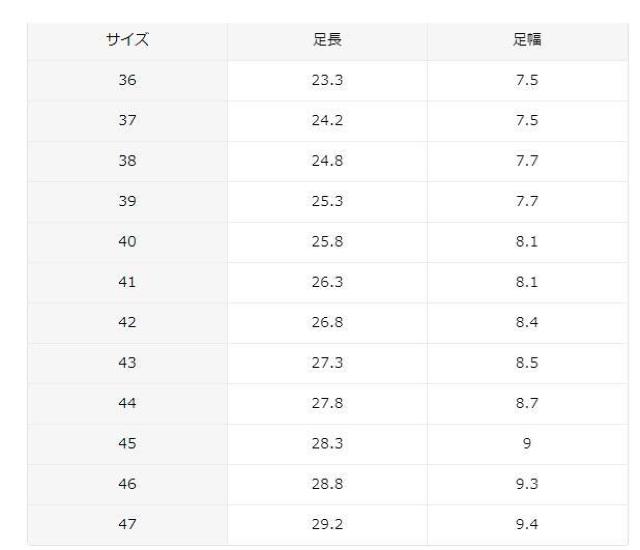Select size 39 in the table
This screenshot has height=550, width=640.
(127, 201)
